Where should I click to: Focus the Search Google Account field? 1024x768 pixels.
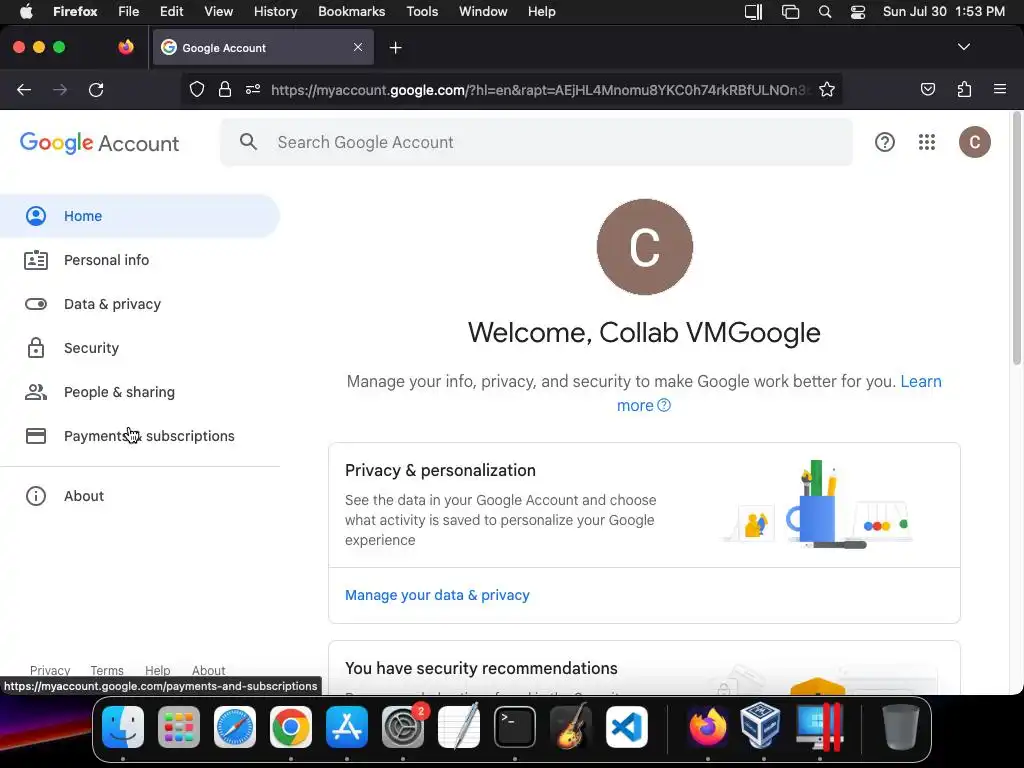pyautogui.click(x=536, y=142)
